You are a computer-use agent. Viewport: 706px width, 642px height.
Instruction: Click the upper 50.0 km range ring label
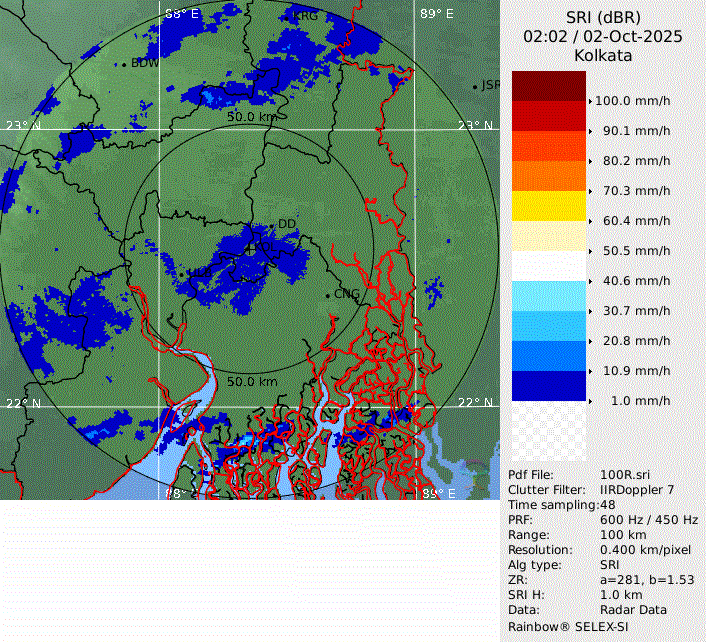pos(251,117)
